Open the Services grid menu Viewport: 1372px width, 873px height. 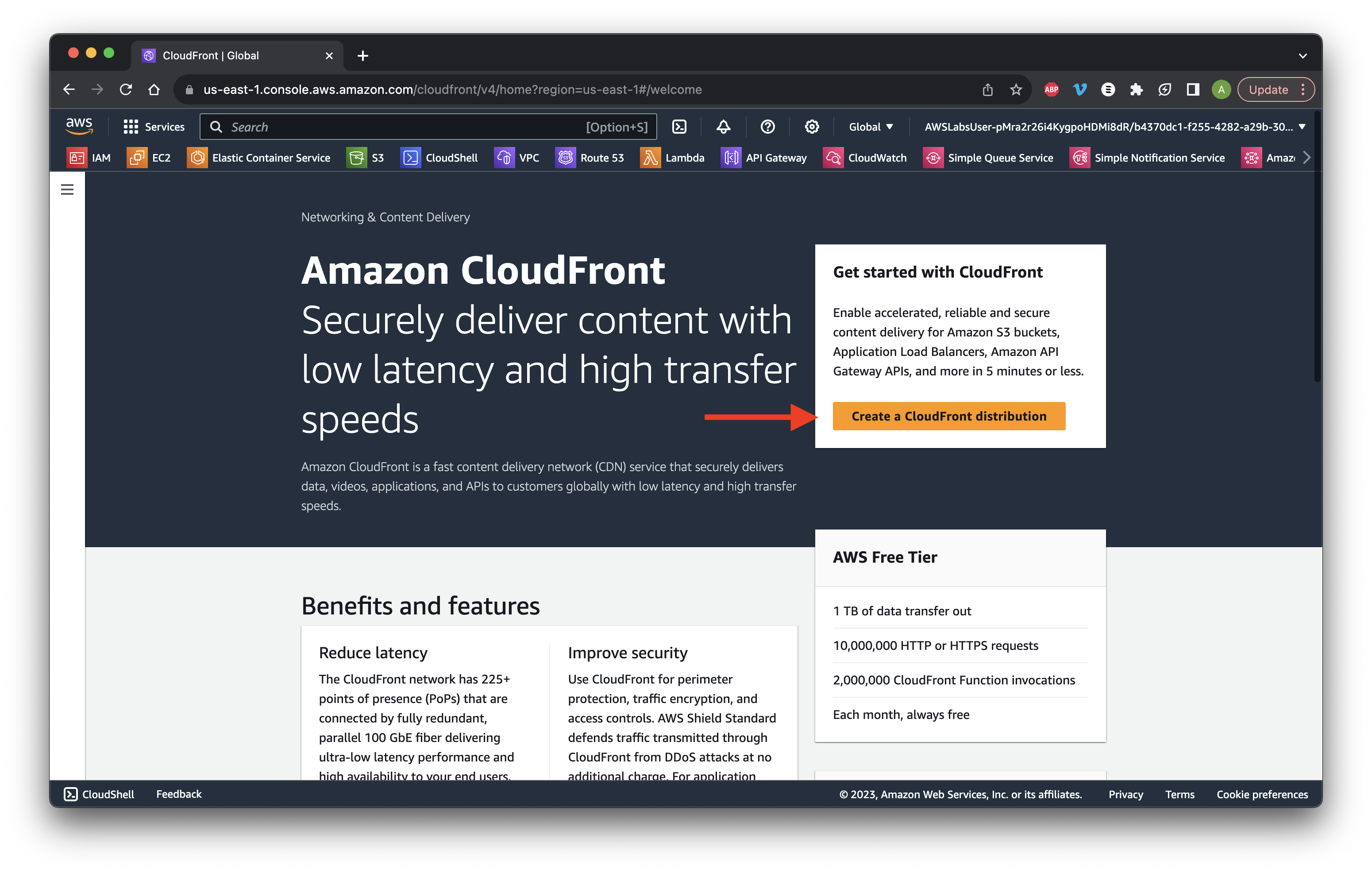tap(154, 127)
